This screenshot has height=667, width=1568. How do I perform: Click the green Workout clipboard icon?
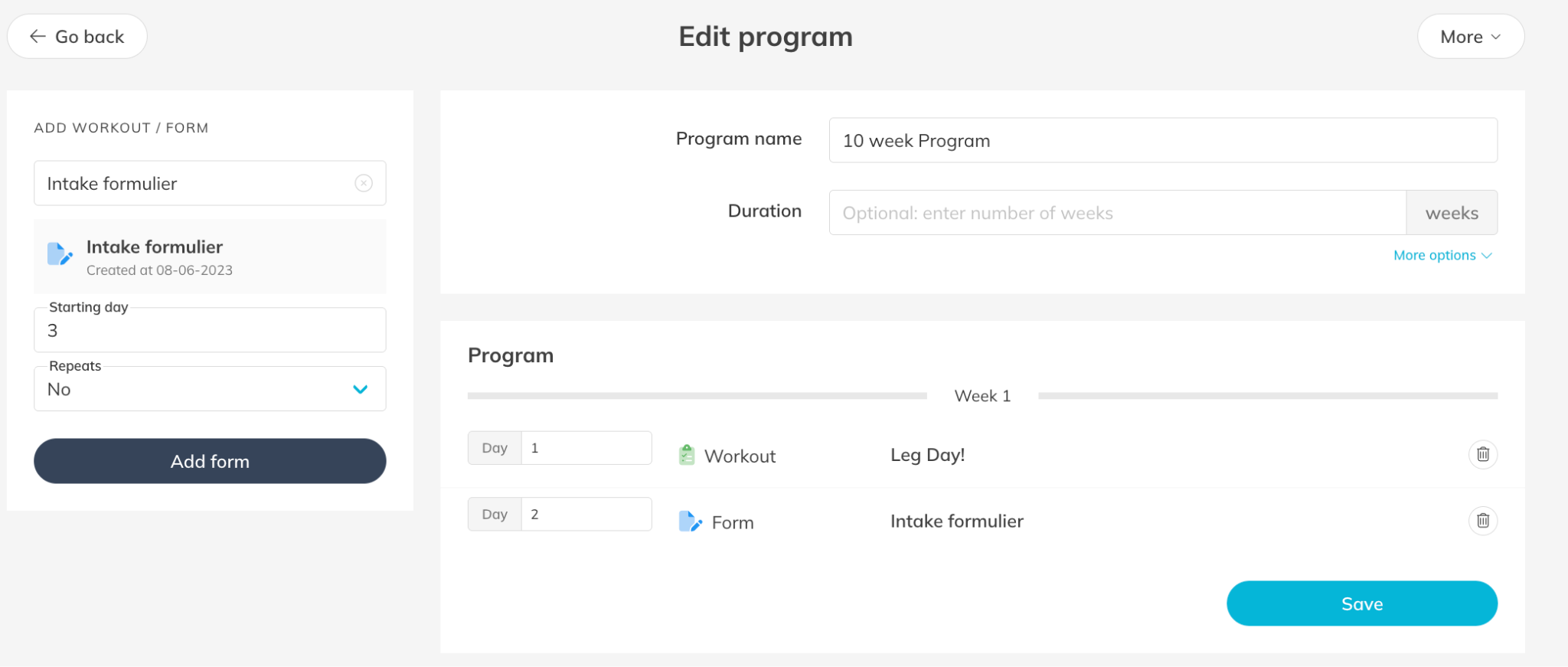point(687,456)
